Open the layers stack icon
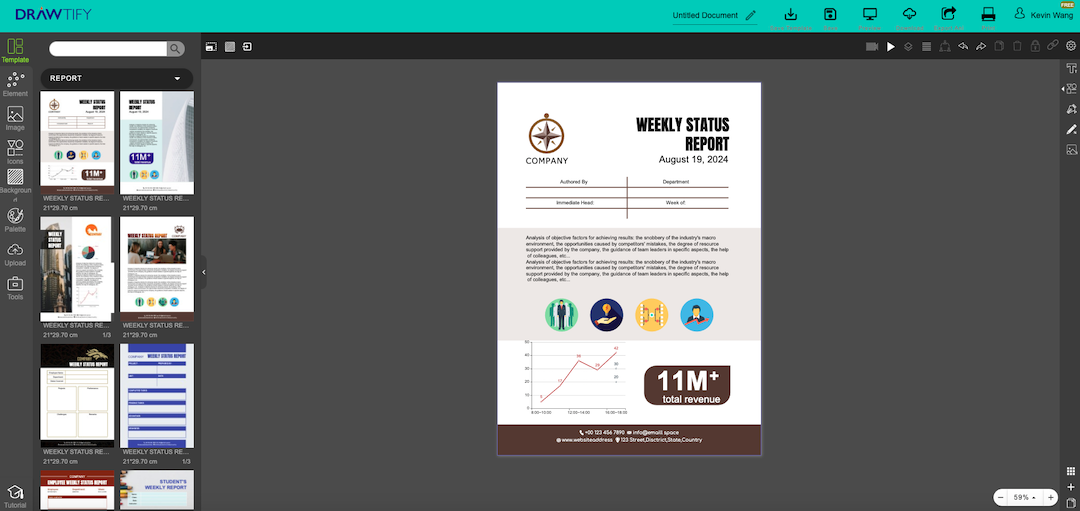 (908, 46)
